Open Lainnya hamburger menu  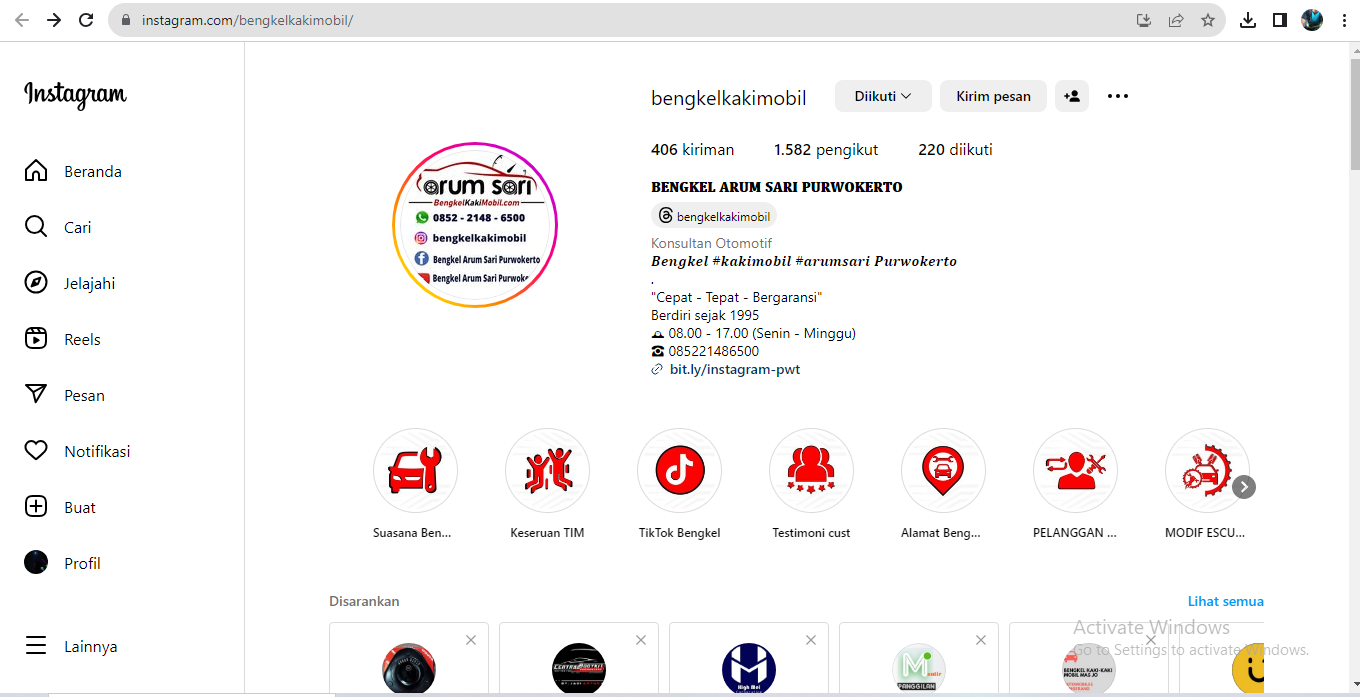point(70,646)
